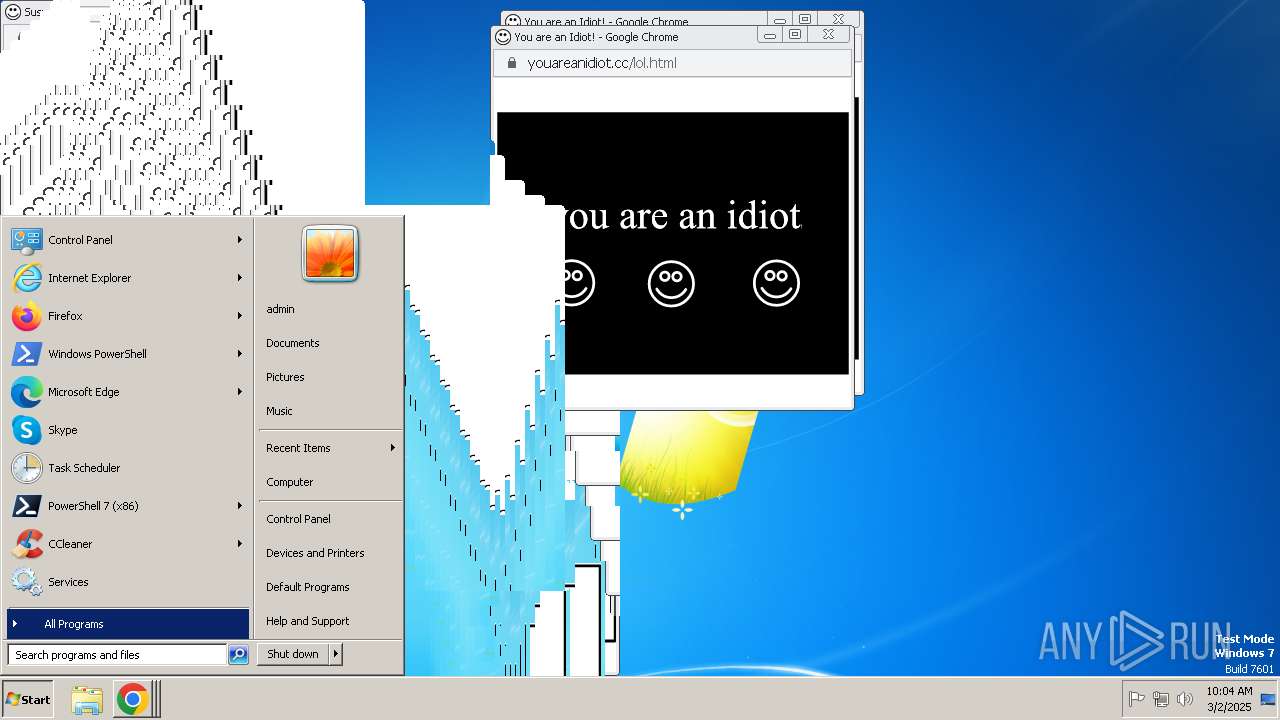Expand the Microsoft Edge jump list arrow

239,392
